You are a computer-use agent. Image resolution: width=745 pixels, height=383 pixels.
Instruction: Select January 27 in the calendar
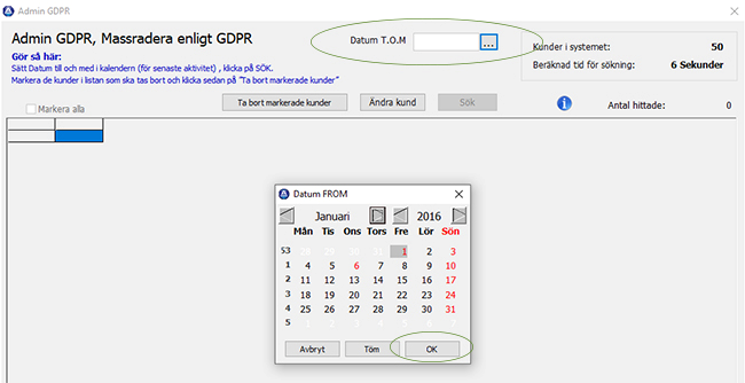pos(354,309)
